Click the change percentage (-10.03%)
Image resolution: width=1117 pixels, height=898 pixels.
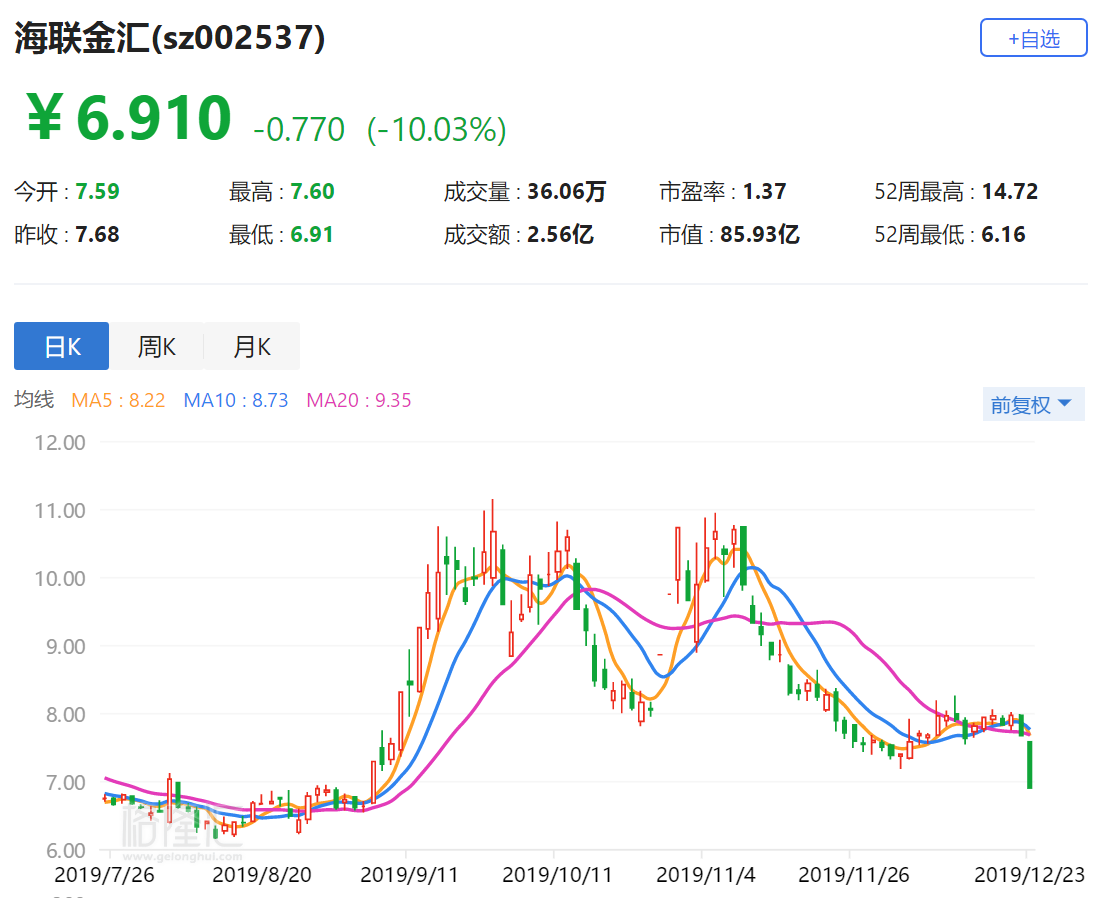point(437,130)
